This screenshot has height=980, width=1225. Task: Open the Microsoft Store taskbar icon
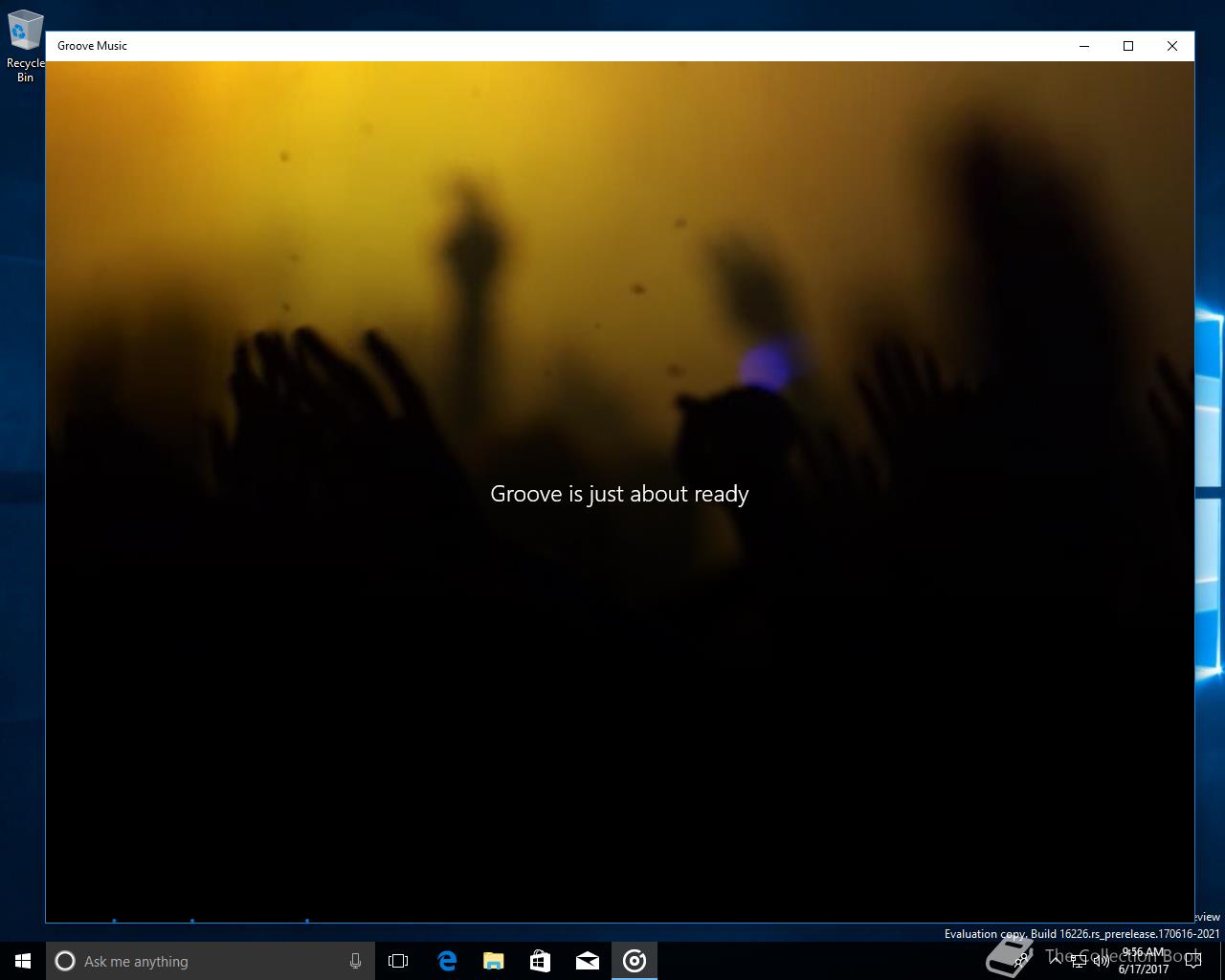[540, 961]
